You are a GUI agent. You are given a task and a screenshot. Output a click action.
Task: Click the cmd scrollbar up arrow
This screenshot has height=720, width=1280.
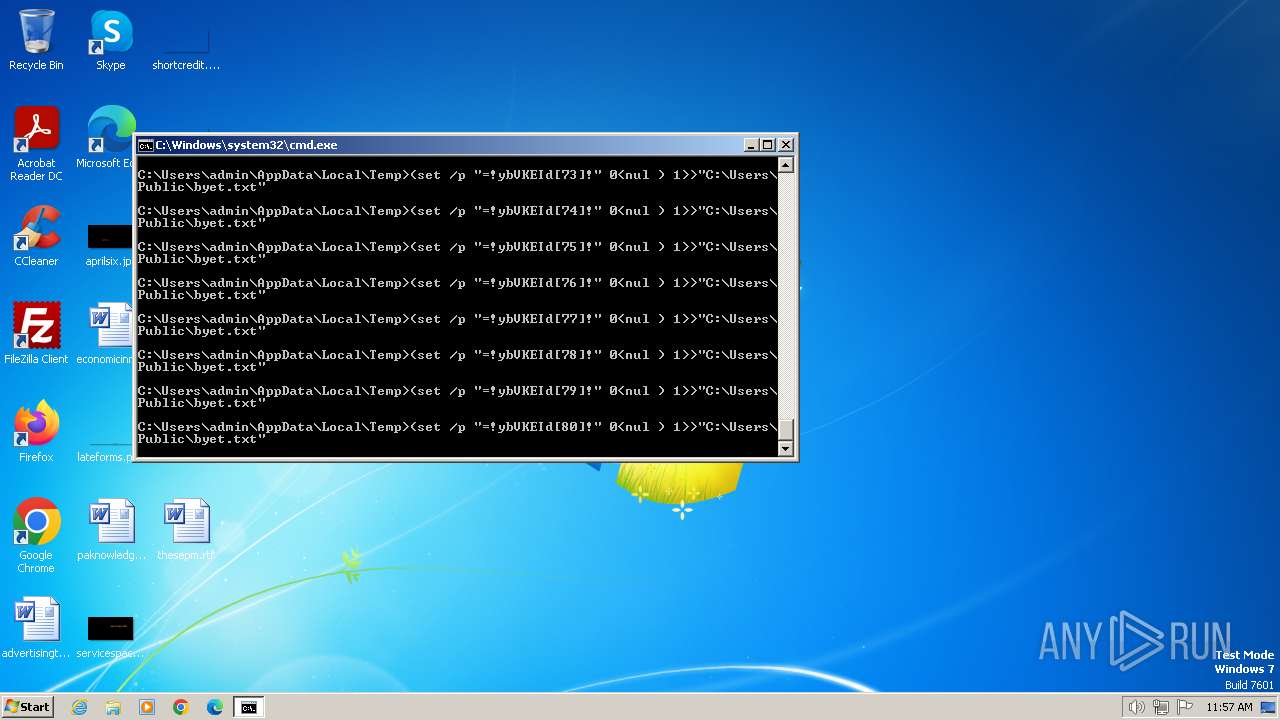[786, 165]
